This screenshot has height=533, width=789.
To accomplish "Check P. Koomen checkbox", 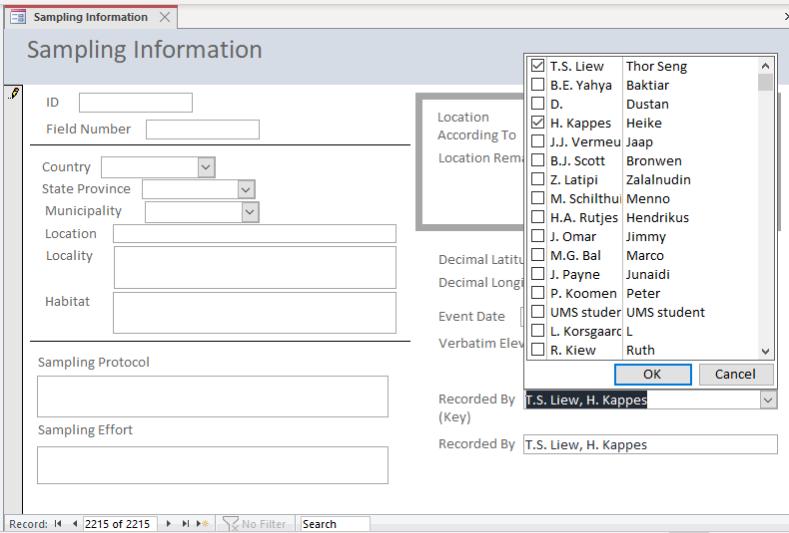I will [537, 292].
